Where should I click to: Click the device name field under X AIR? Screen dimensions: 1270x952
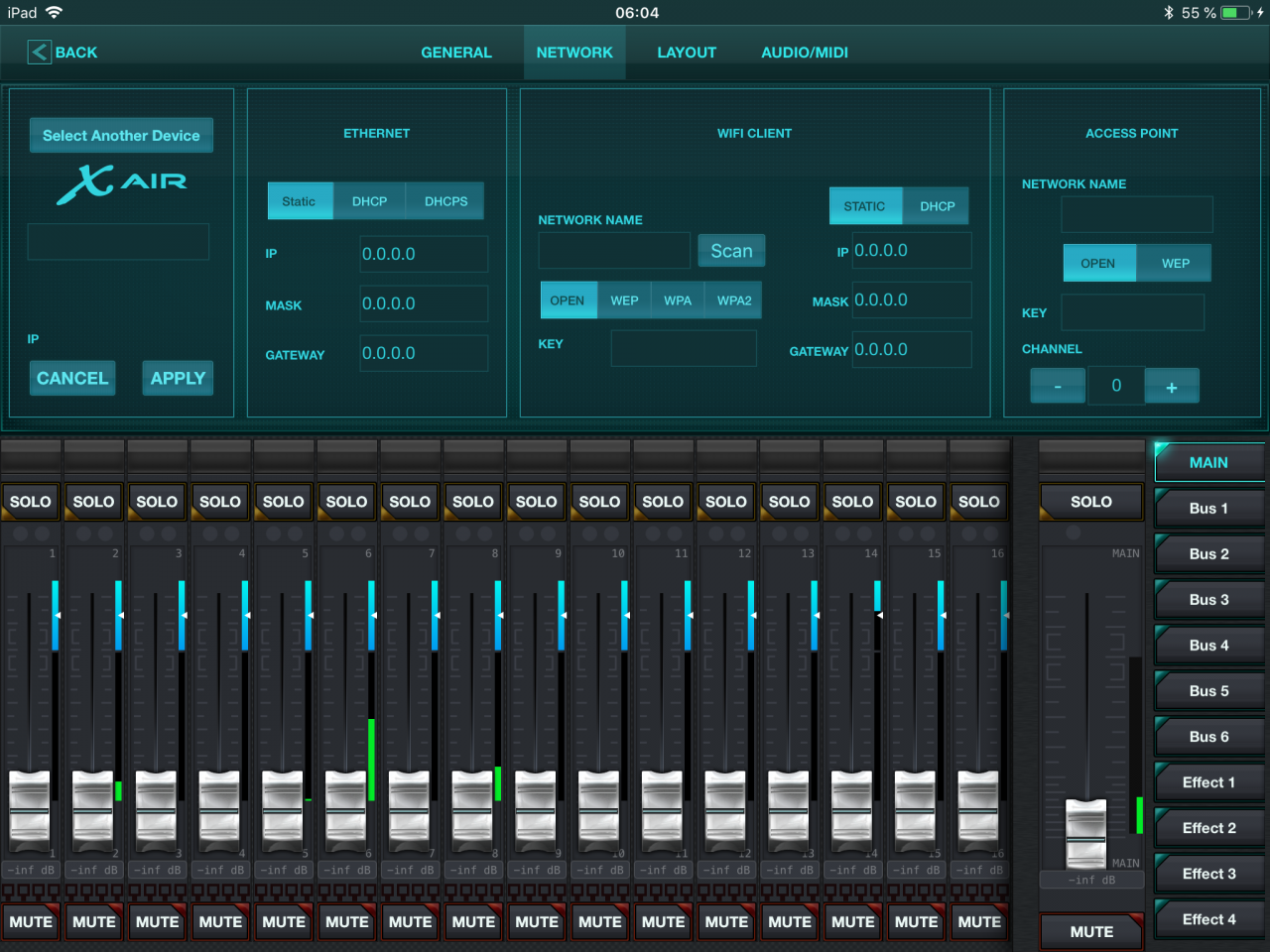click(x=118, y=242)
